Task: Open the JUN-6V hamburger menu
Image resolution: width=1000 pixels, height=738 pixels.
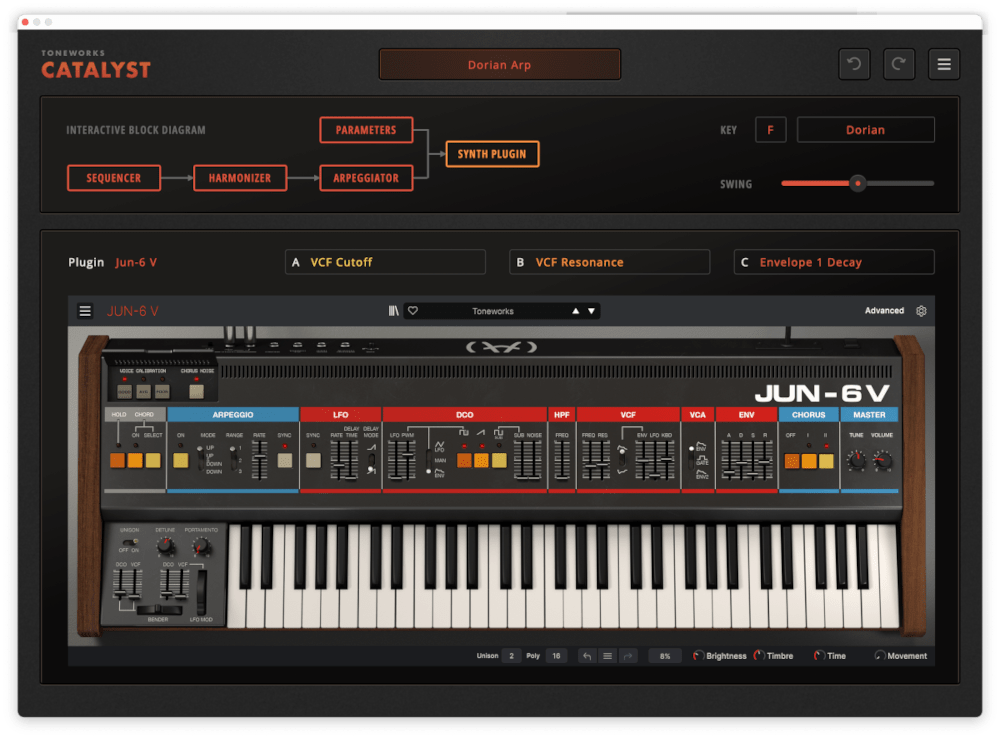Action: tap(86, 310)
